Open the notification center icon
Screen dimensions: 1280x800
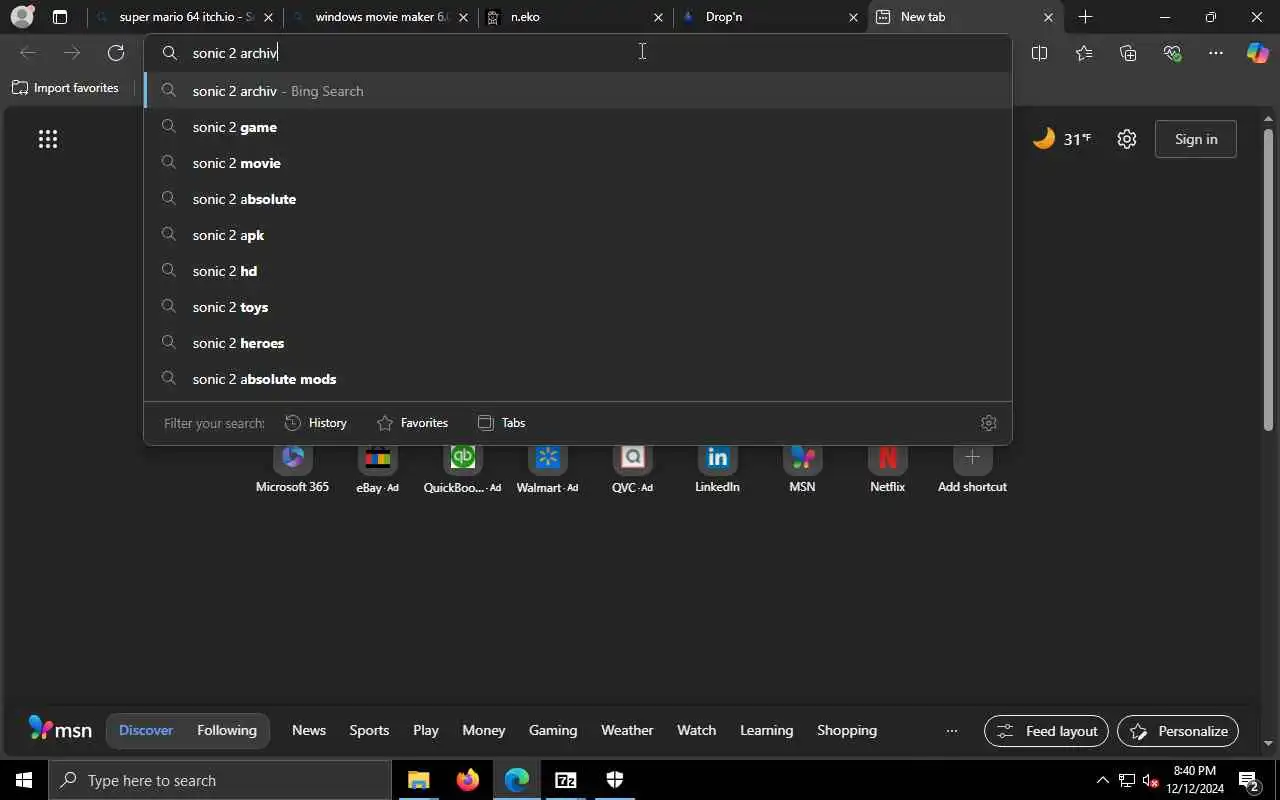coord(1249,780)
